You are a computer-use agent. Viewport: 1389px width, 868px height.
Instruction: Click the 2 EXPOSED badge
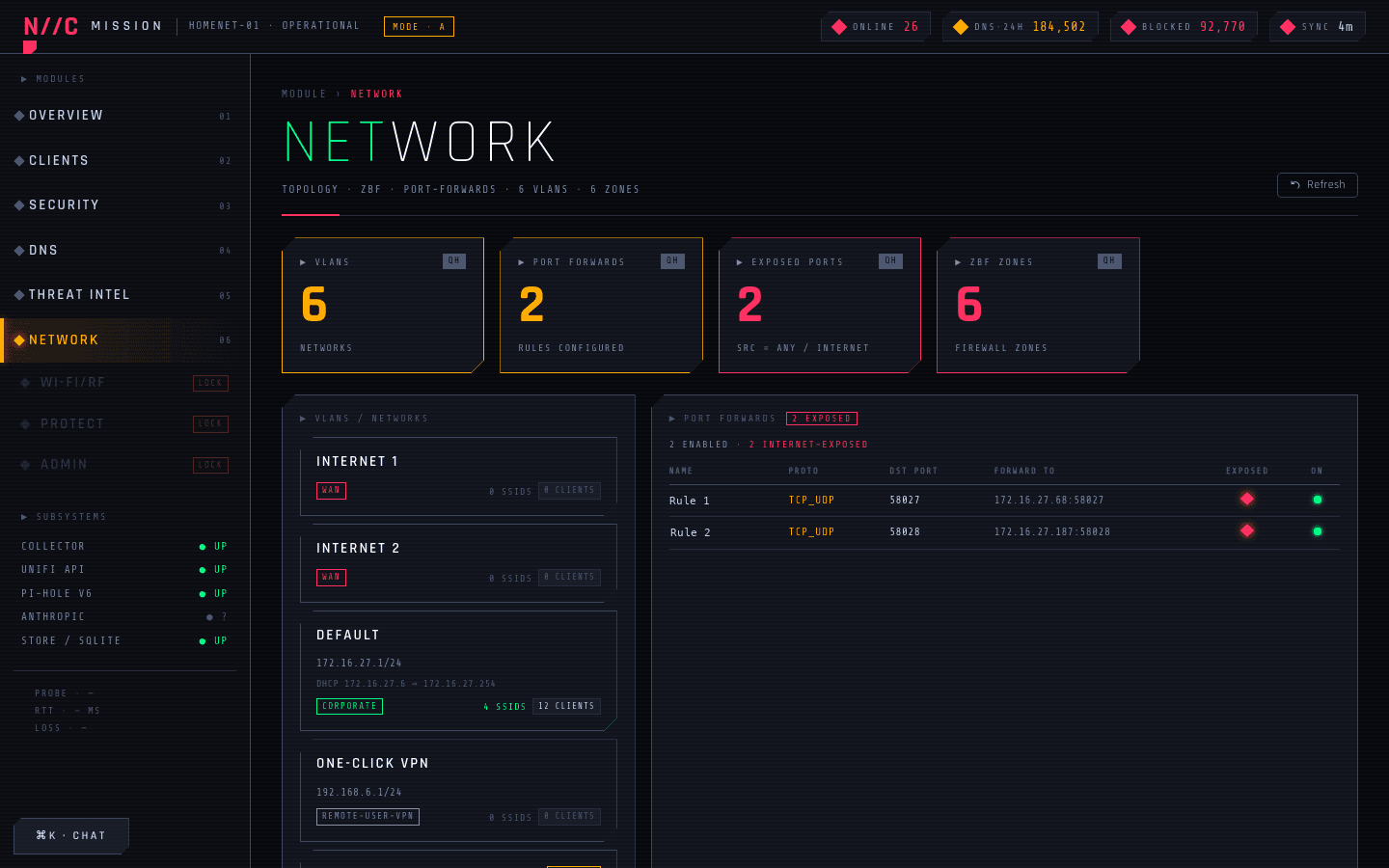(x=822, y=419)
